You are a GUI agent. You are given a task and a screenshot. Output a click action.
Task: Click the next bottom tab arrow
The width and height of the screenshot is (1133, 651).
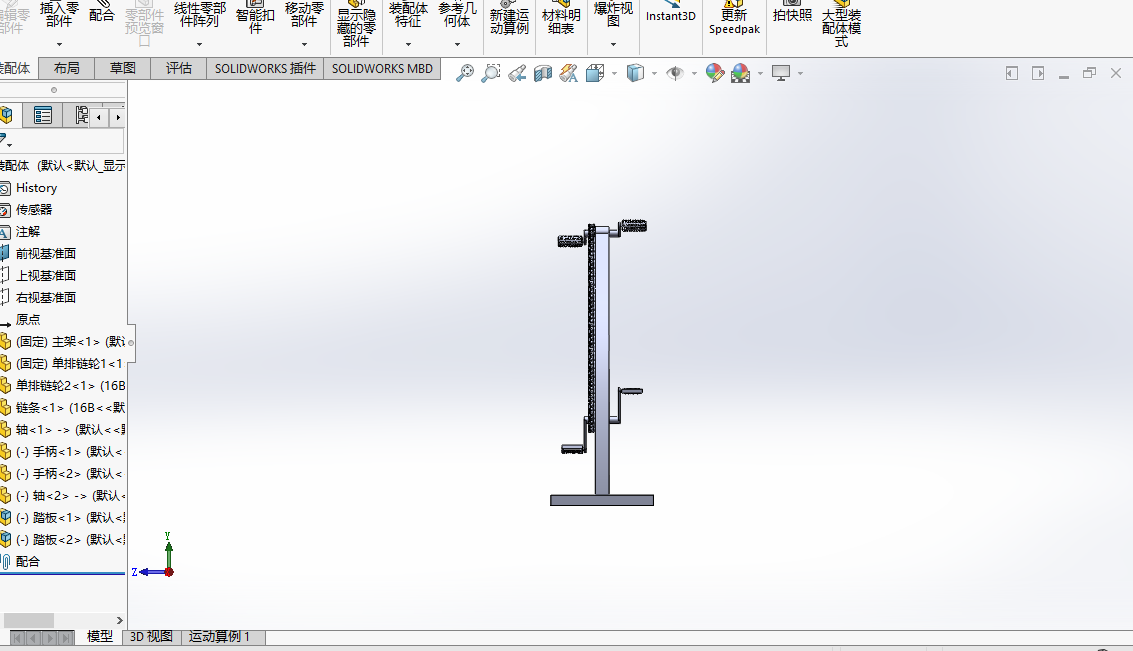(50, 638)
